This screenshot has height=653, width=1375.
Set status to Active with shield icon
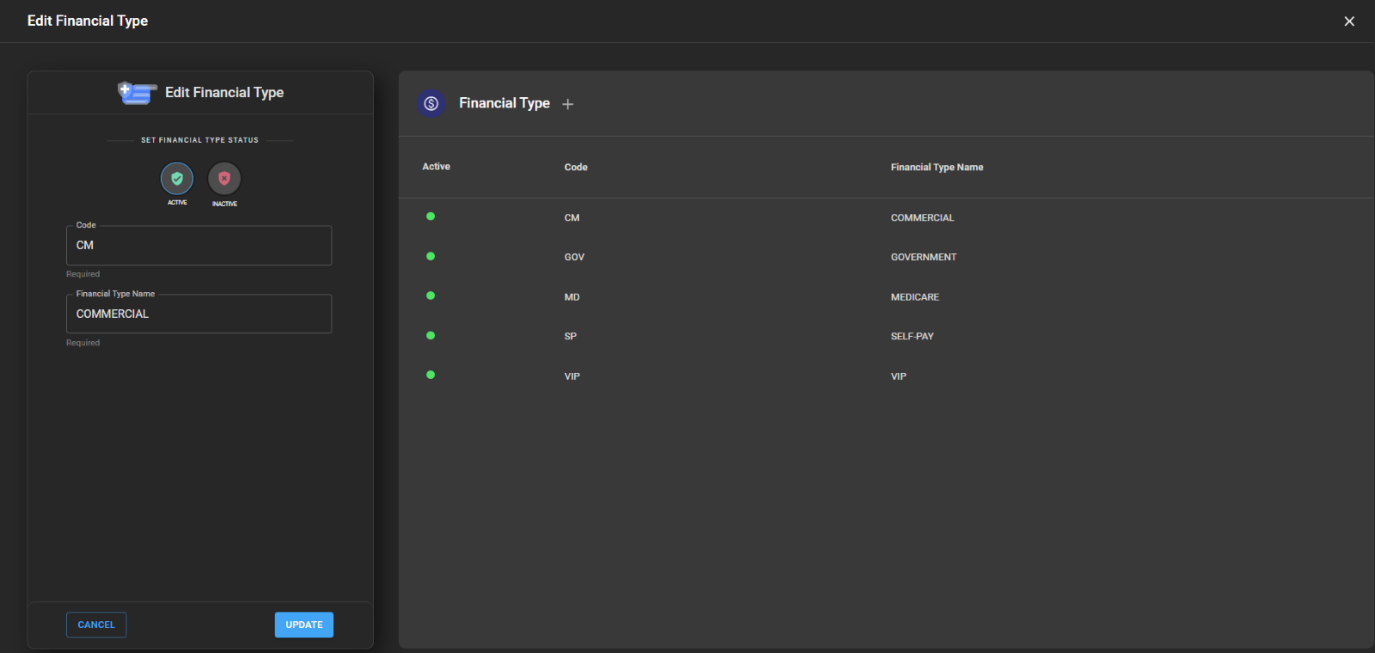coord(177,179)
